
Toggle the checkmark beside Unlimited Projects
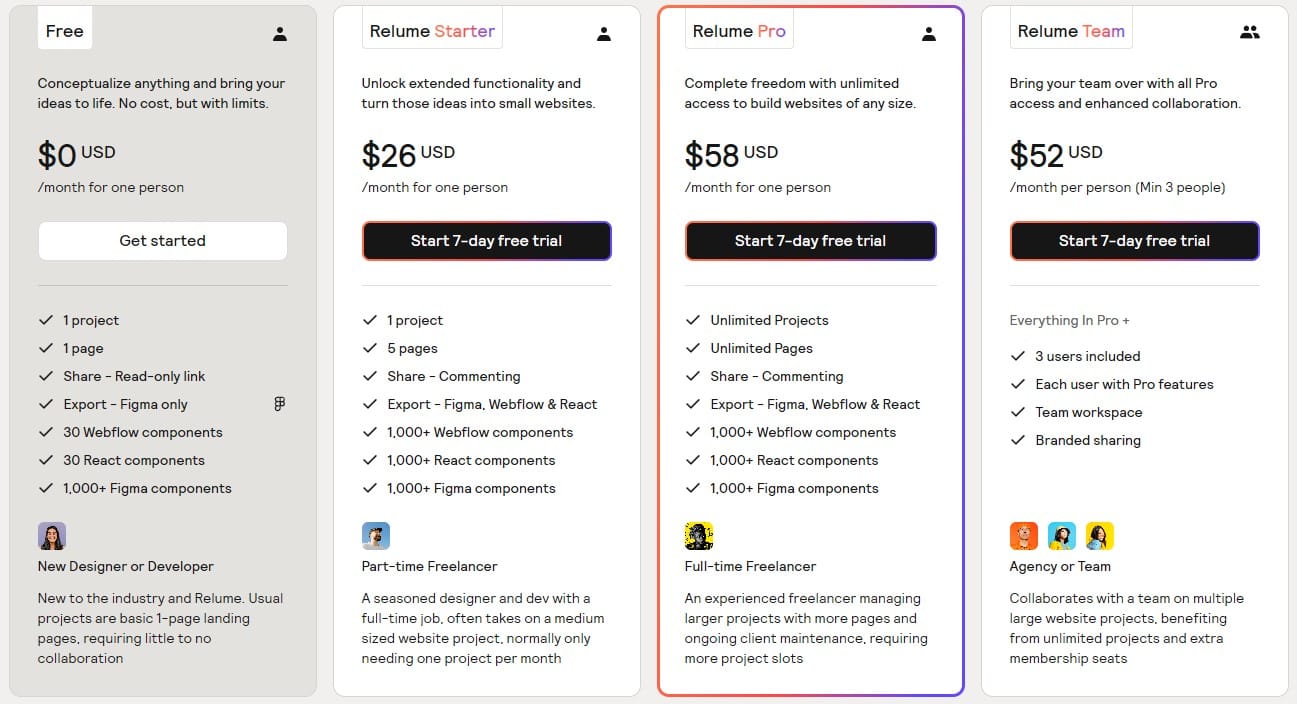pos(693,320)
